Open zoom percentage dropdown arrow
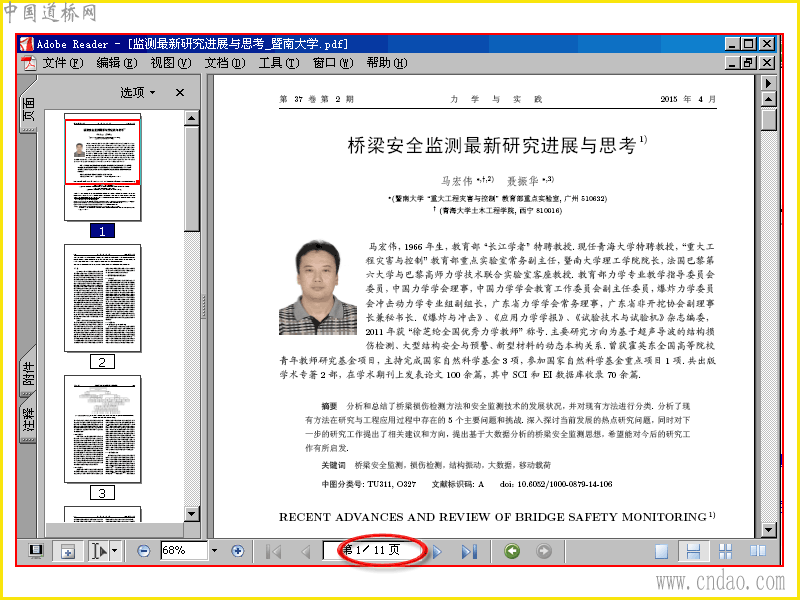This screenshot has height=600, width=800. [x=215, y=551]
